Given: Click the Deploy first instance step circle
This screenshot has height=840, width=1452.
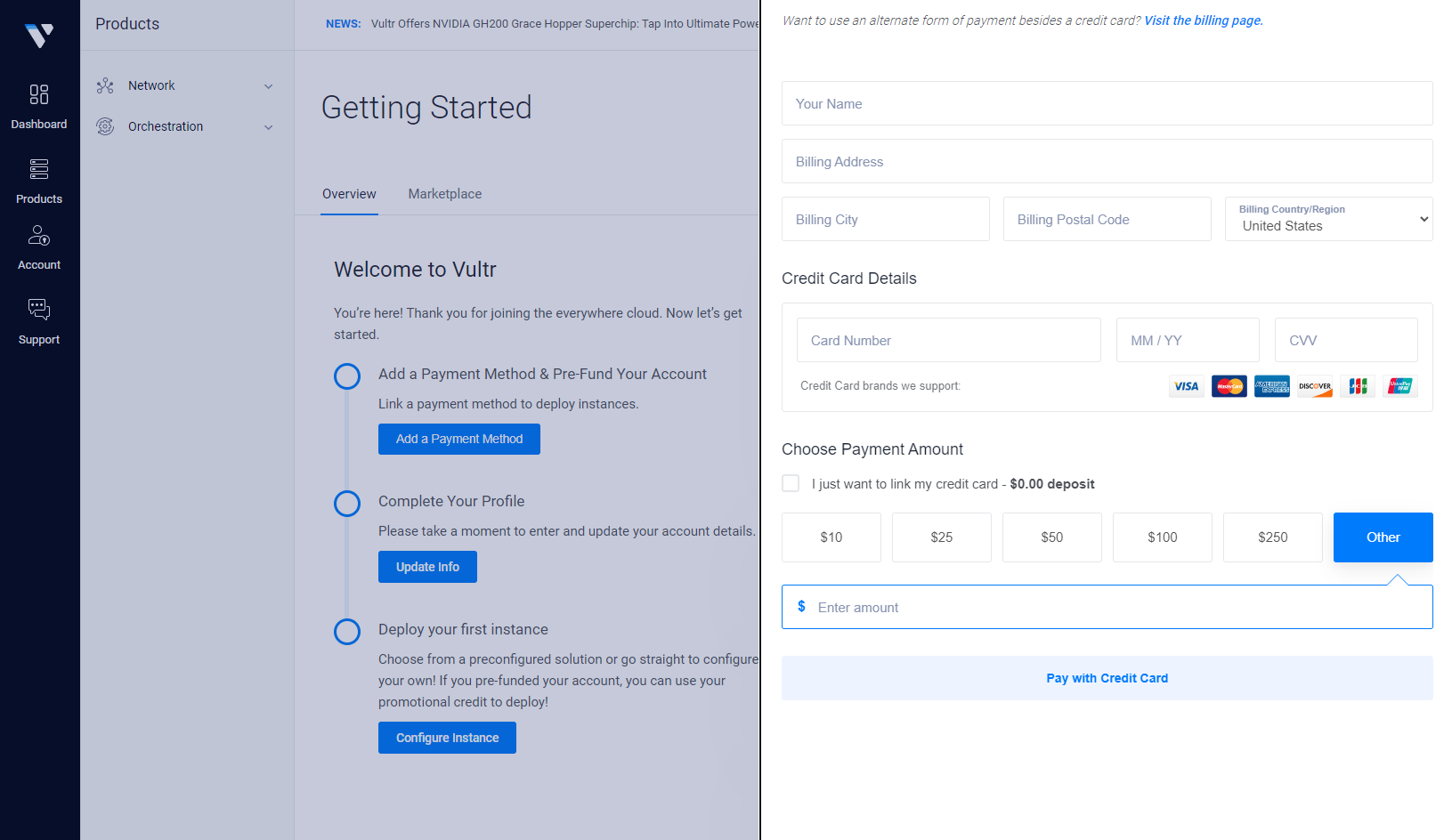Looking at the screenshot, I should point(347,632).
